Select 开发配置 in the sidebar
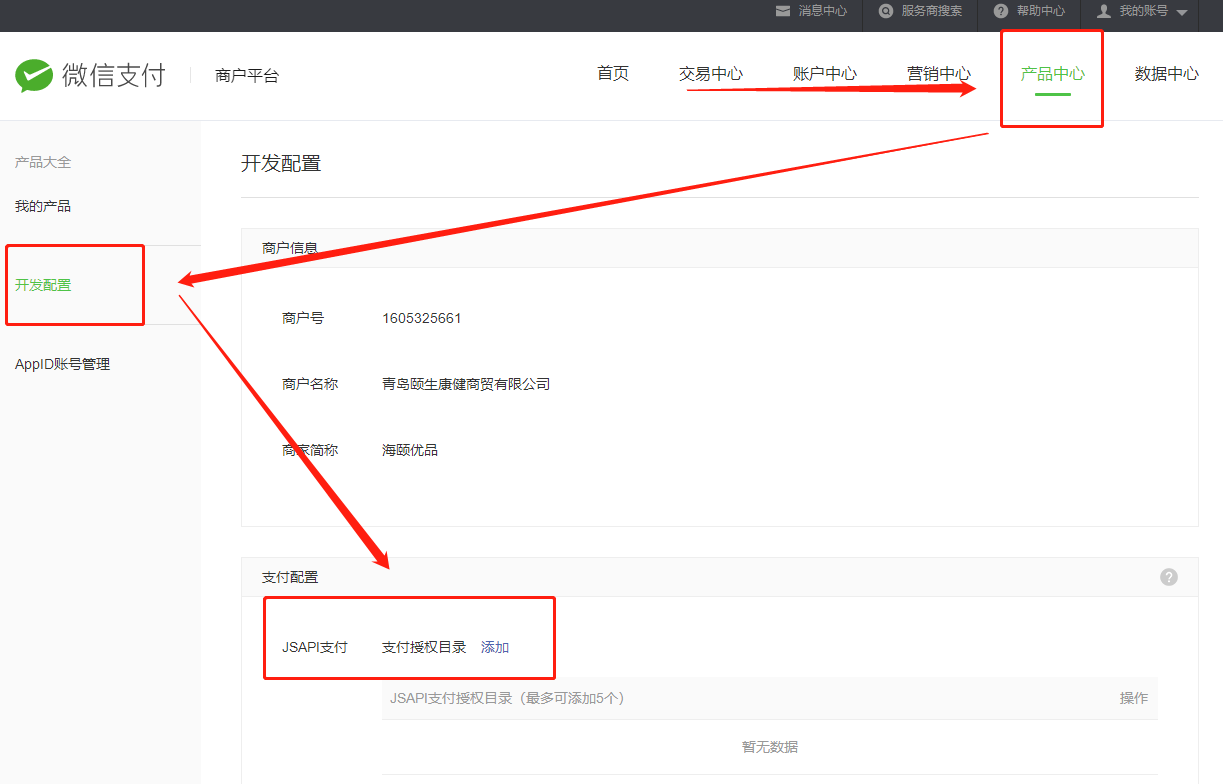The height and width of the screenshot is (784, 1223). [43, 285]
